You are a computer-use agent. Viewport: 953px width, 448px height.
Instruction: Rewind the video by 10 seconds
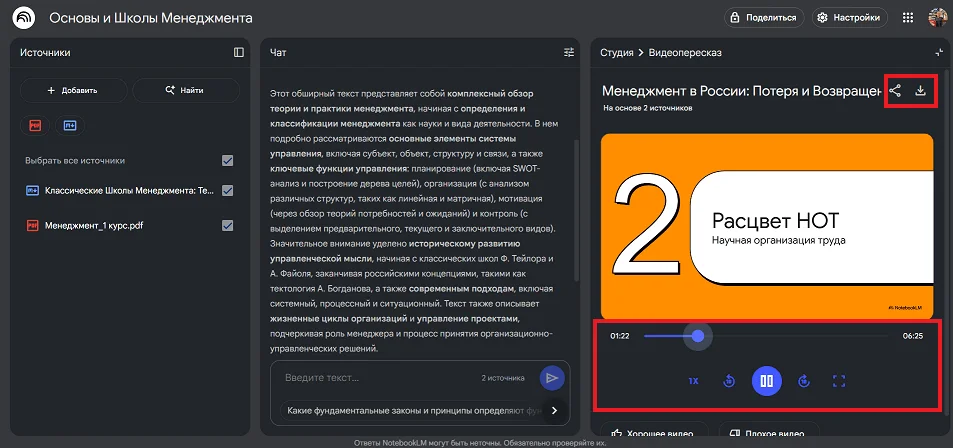[x=729, y=381]
